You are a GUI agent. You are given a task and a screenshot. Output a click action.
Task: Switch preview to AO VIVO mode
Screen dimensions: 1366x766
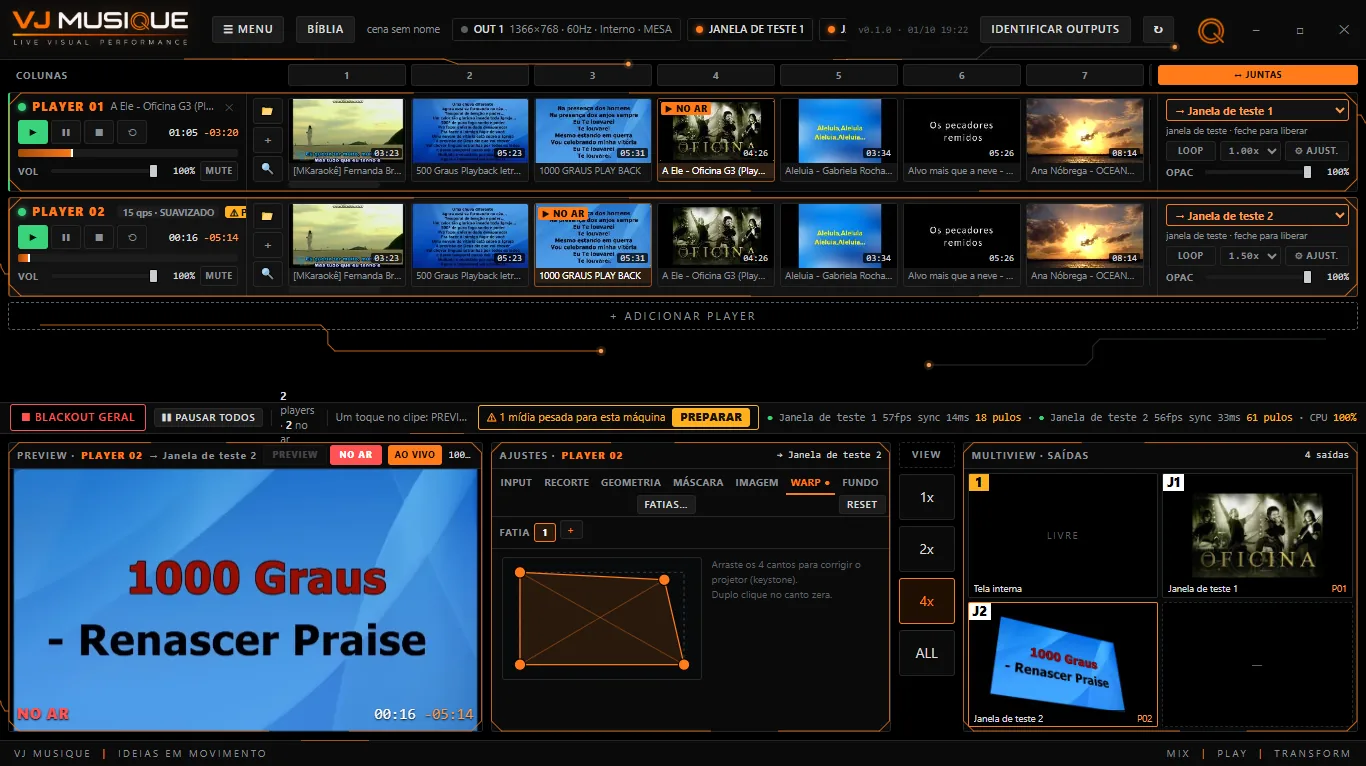(414, 455)
